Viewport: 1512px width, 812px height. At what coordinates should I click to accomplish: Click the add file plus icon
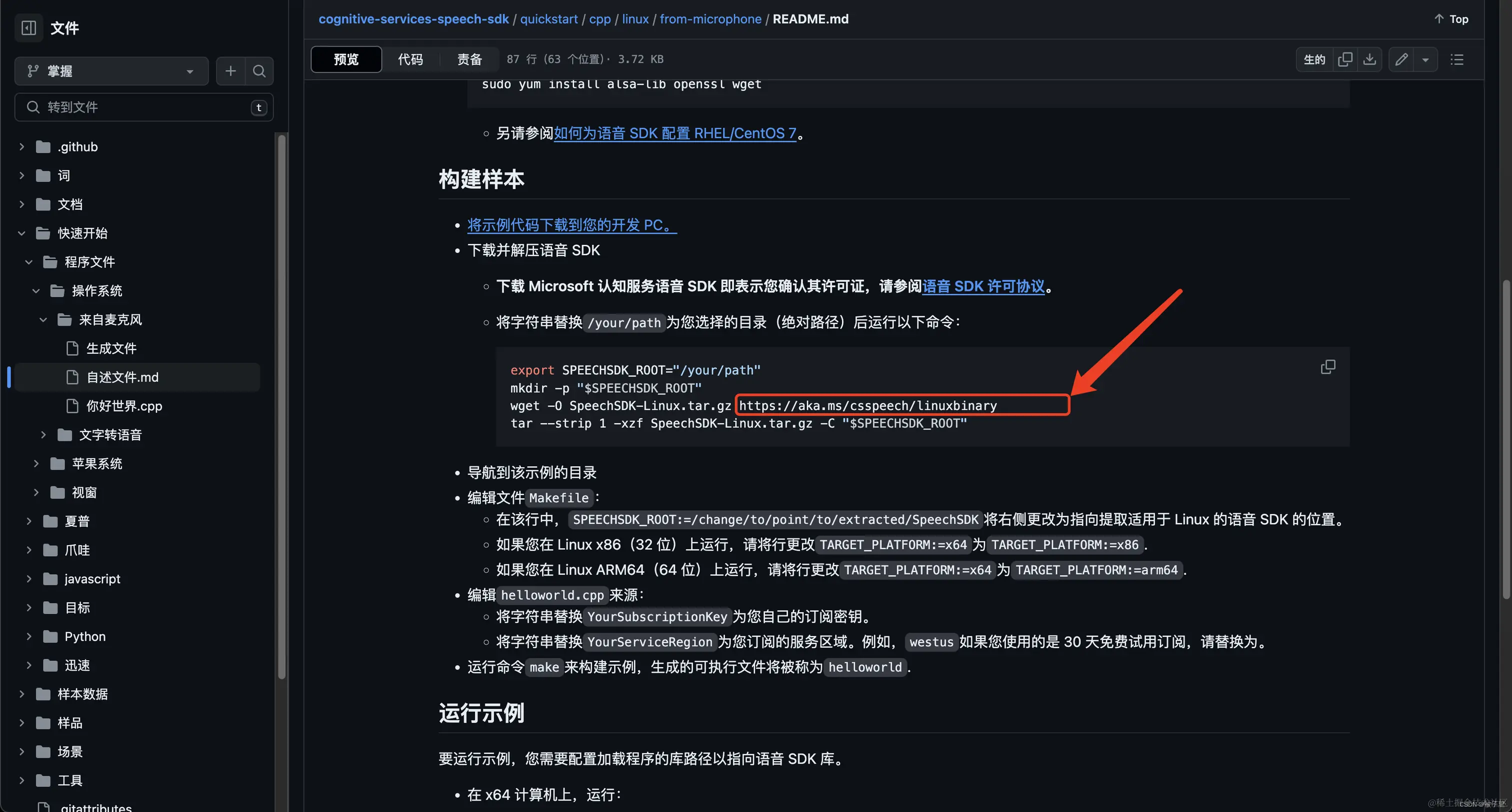tap(230, 70)
